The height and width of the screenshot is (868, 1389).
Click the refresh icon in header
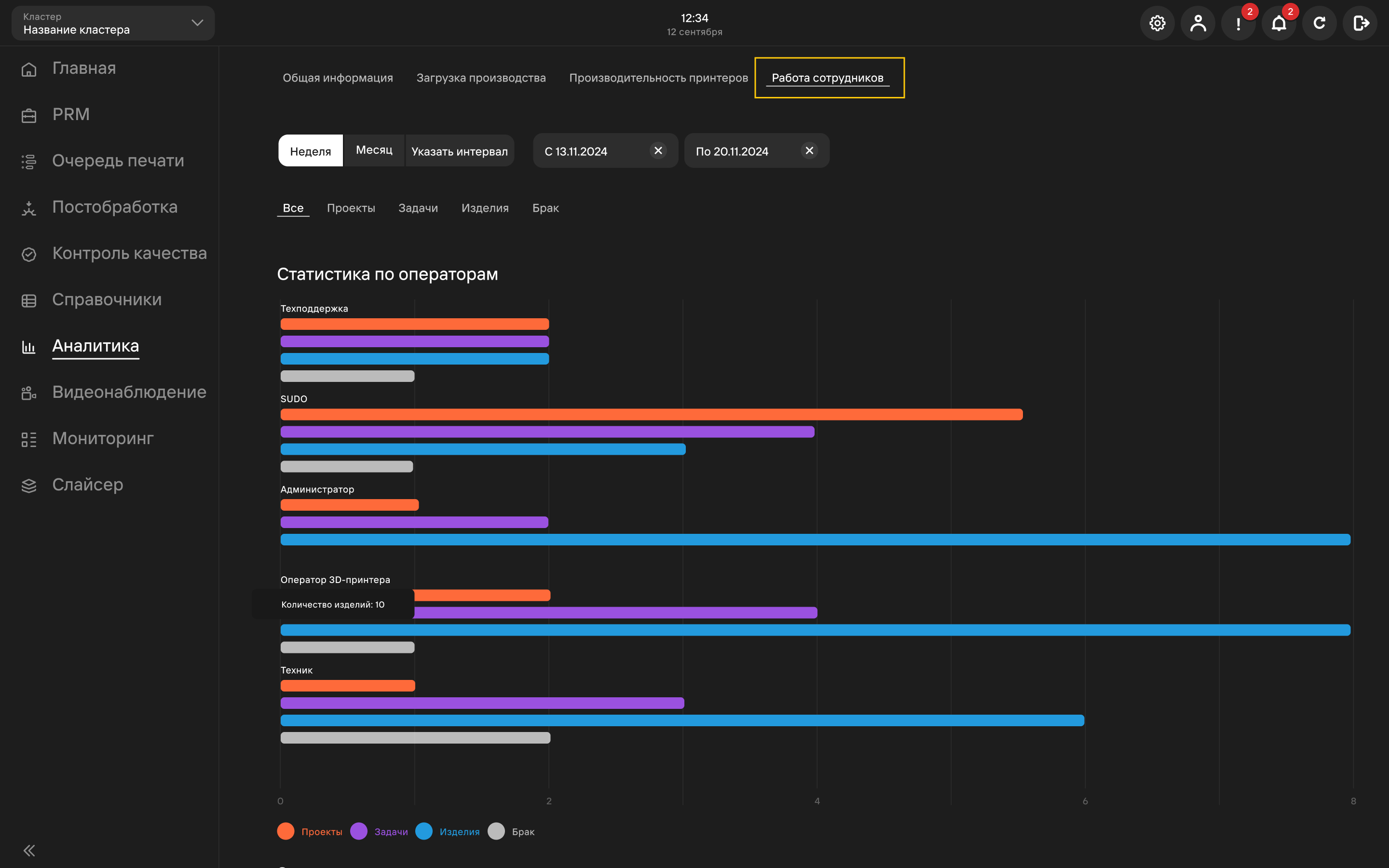1320,23
